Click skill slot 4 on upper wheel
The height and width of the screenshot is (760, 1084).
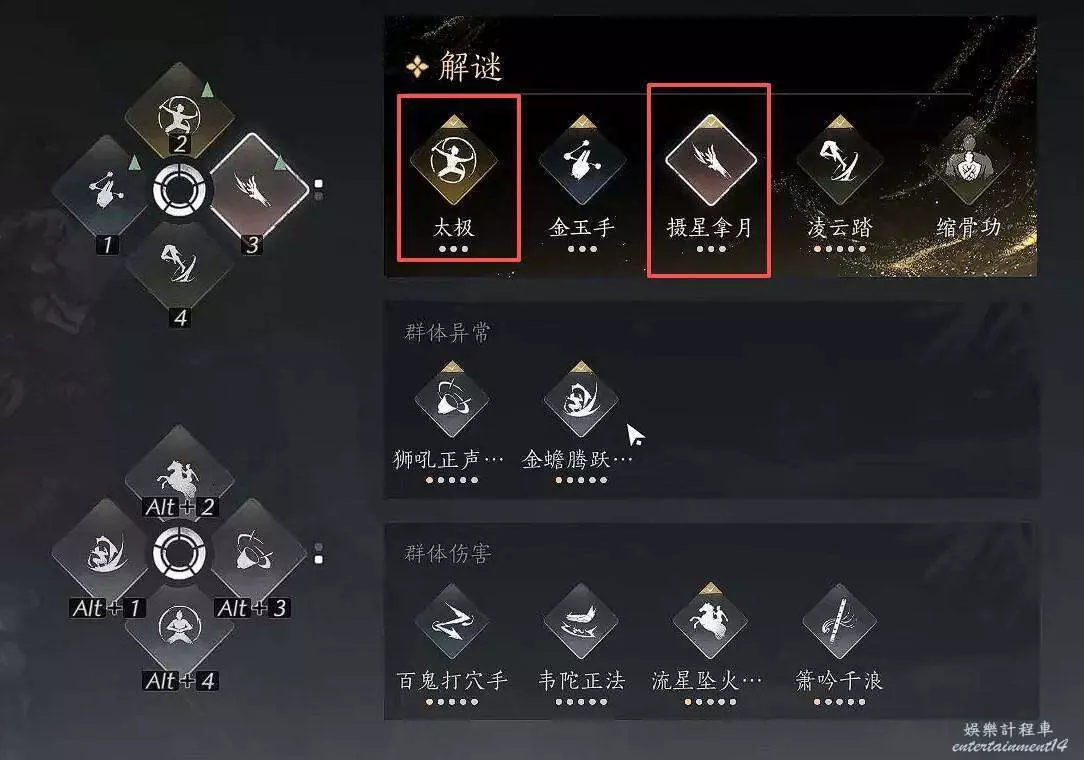(x=180, y=264)
